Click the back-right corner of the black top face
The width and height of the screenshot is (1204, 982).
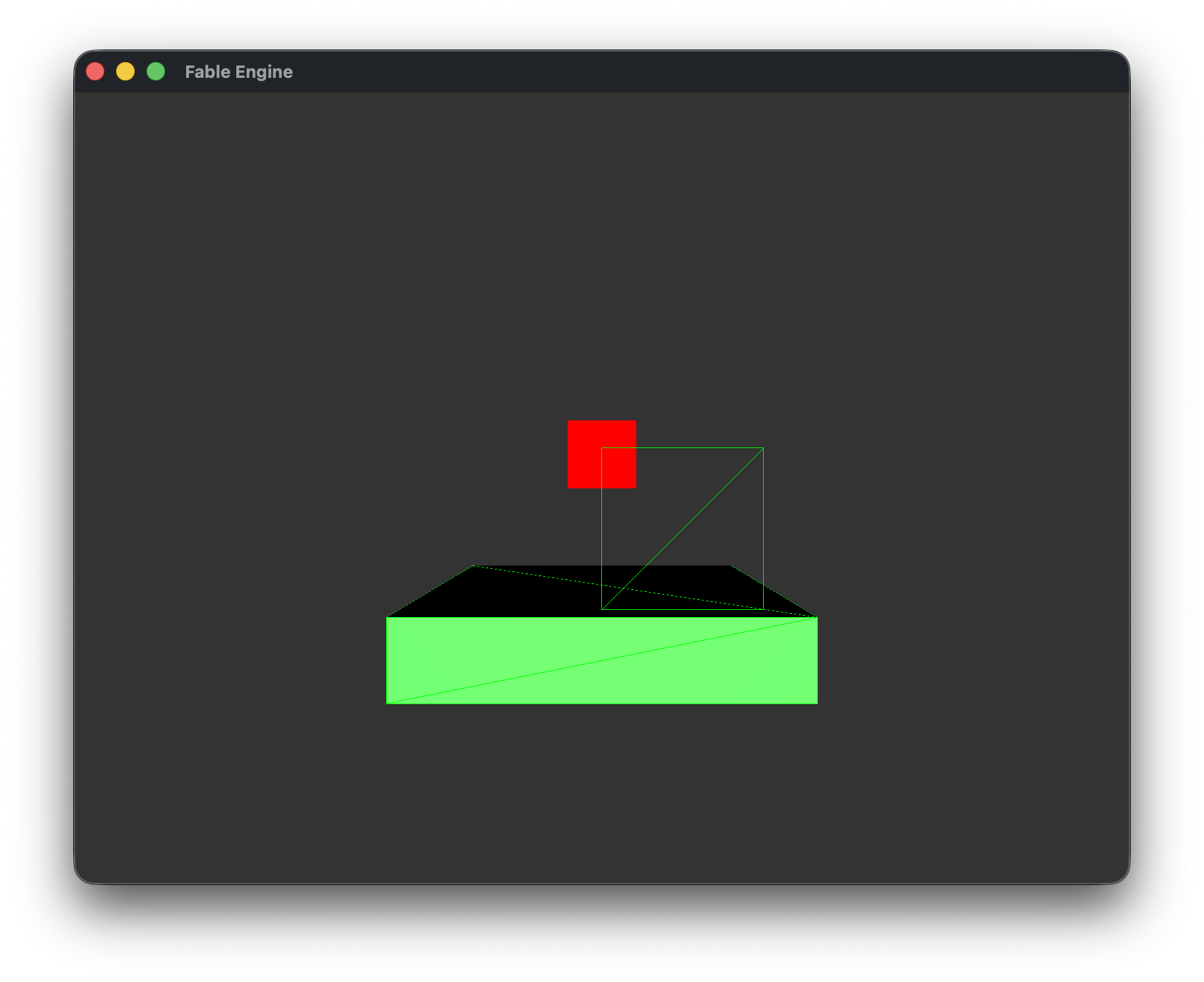tap(730, 566)
